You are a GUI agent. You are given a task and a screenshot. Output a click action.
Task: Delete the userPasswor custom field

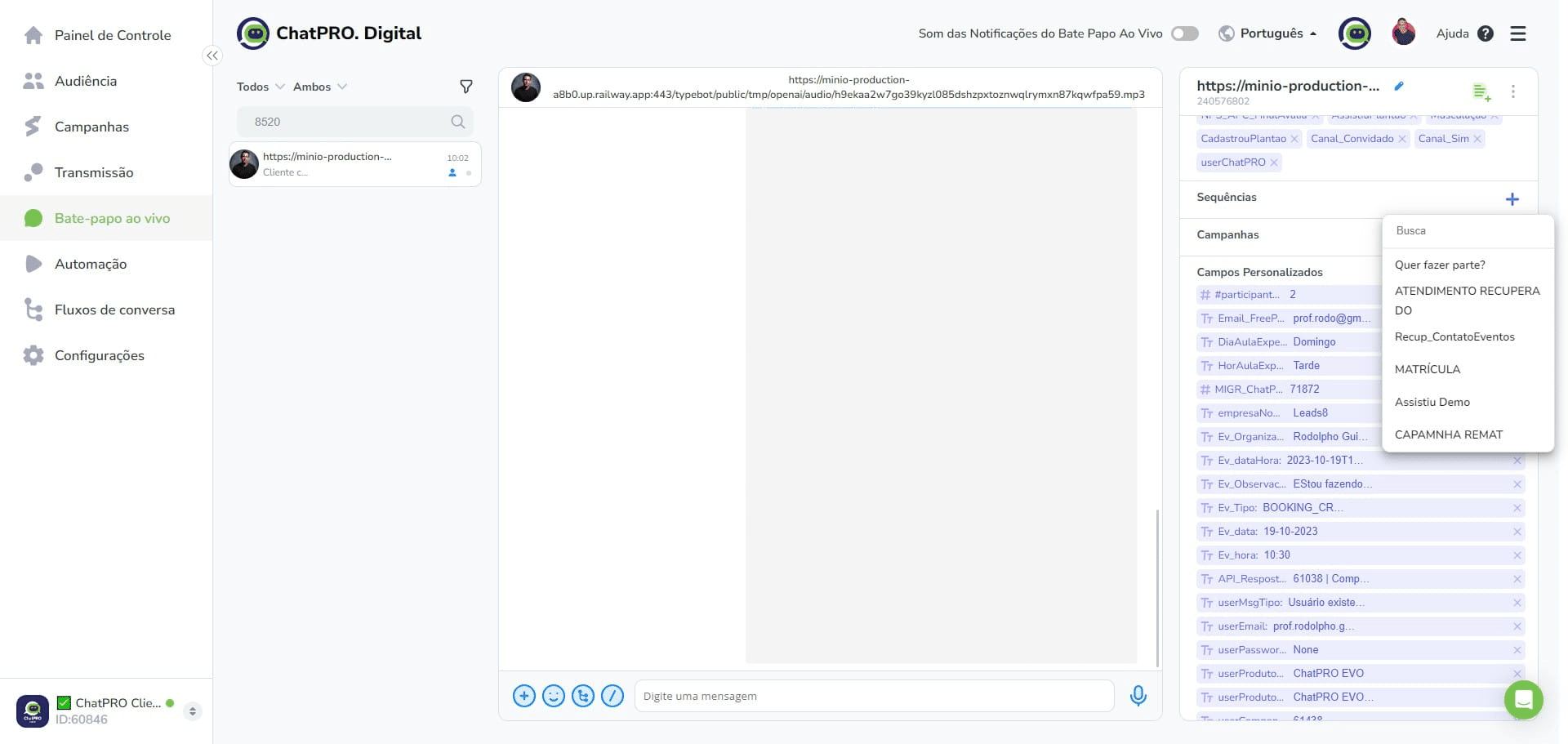point(1517,650)
